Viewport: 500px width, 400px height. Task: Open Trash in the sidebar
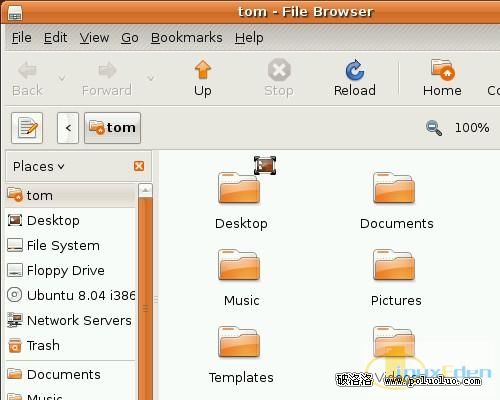(x=70, y=345)
